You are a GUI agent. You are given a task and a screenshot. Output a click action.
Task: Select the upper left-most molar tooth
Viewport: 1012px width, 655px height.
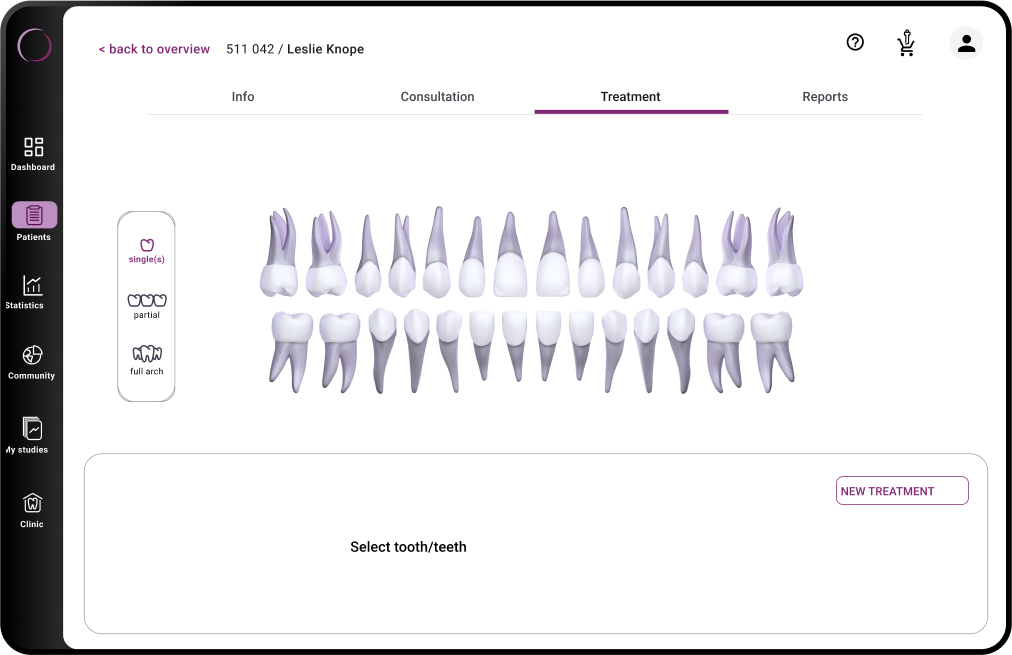(279, 256)
